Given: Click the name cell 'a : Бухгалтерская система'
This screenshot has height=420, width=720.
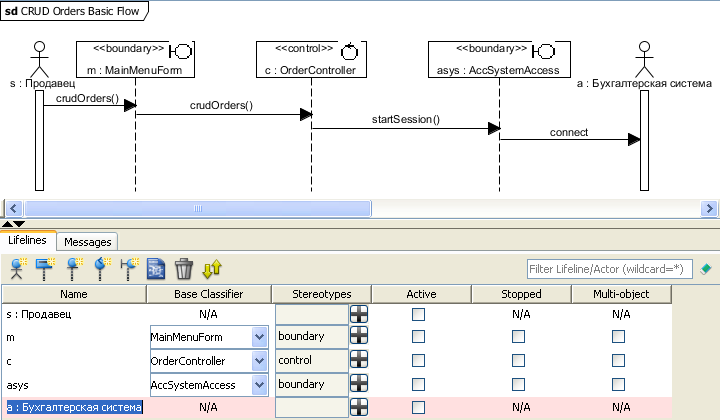Looking at the screenshot, I should click(74, 407).
